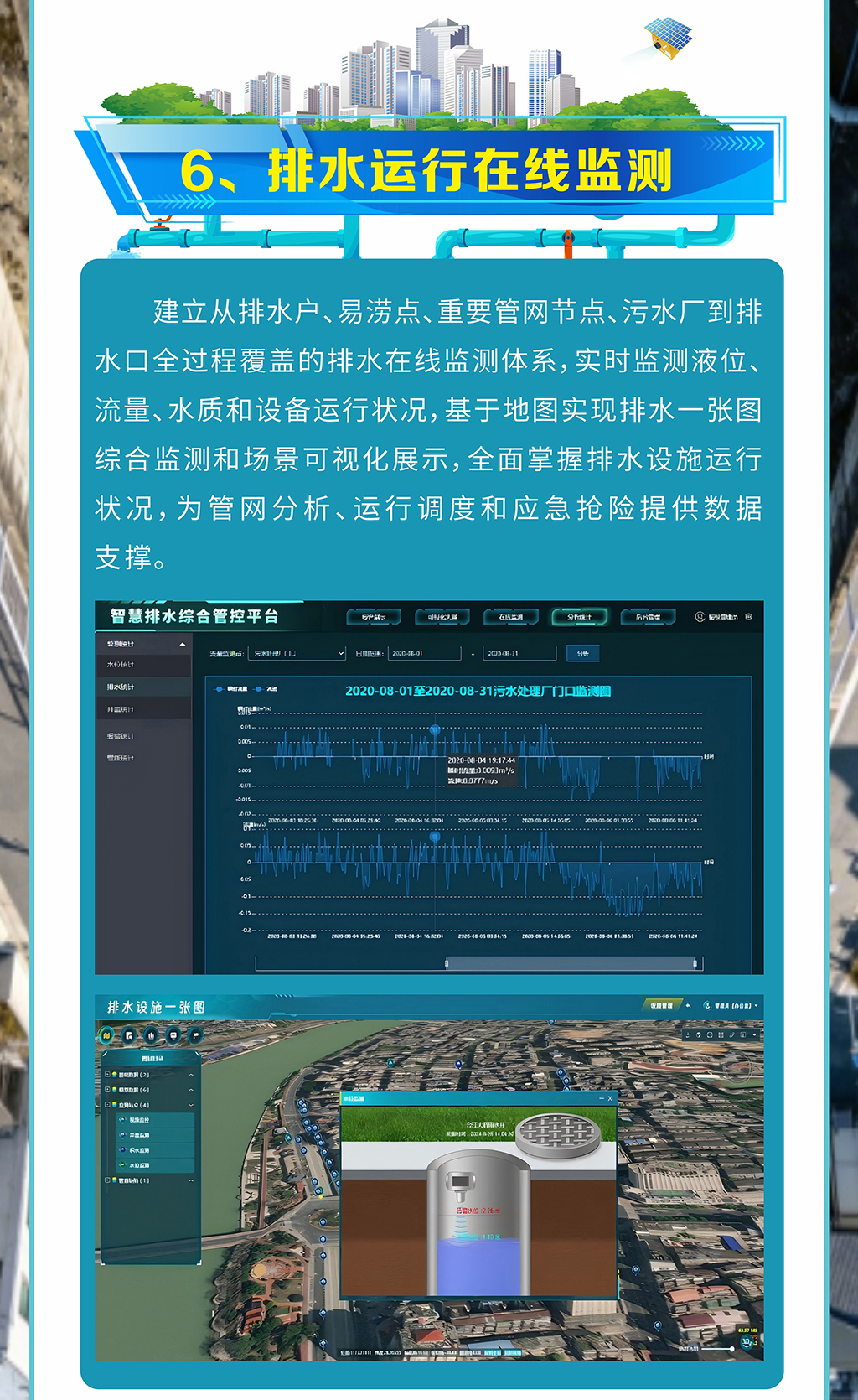
Task: Click the start date field 2020-08-01
Action: (425, 653)
